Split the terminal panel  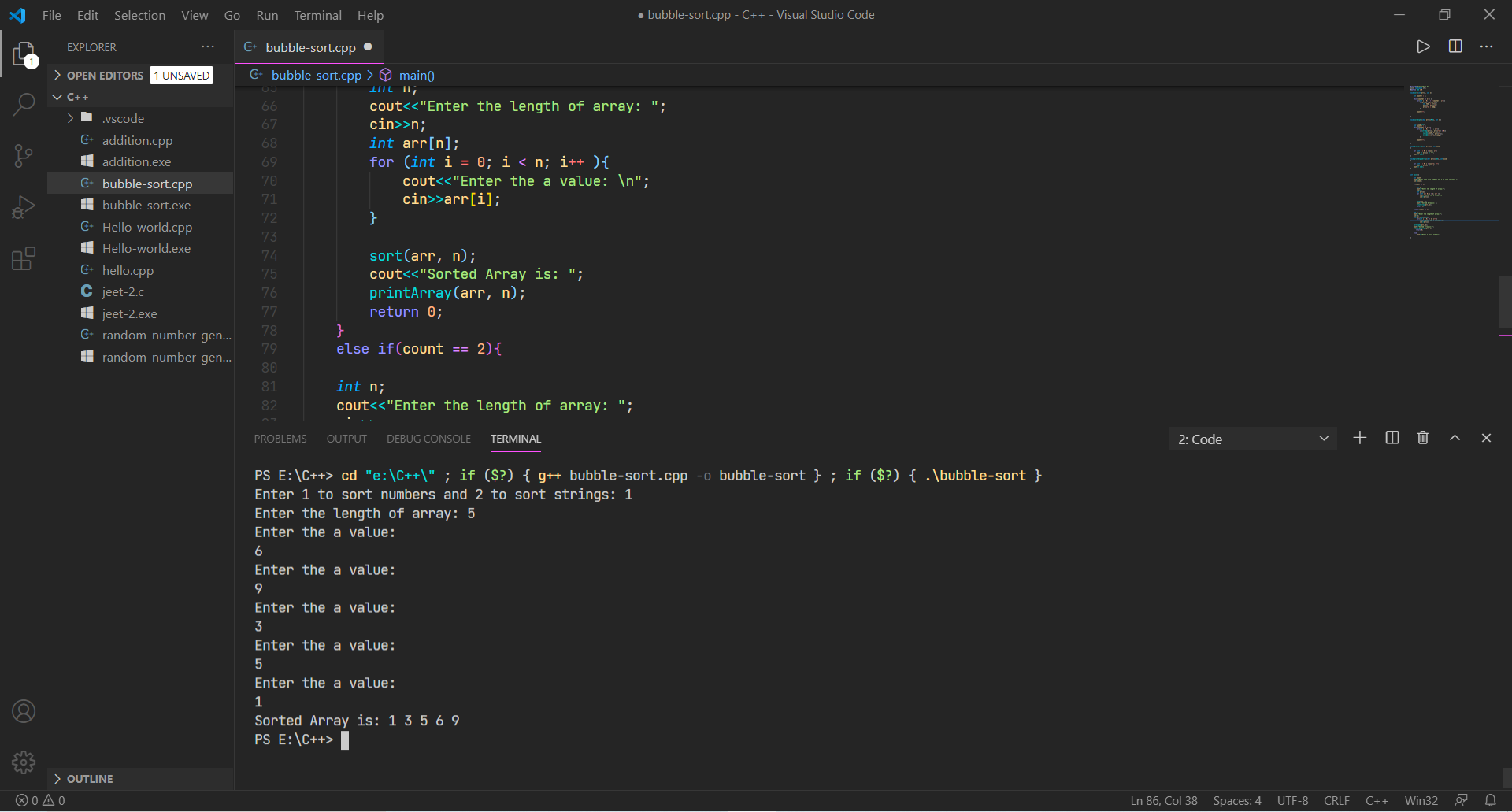coord(1392,438)
